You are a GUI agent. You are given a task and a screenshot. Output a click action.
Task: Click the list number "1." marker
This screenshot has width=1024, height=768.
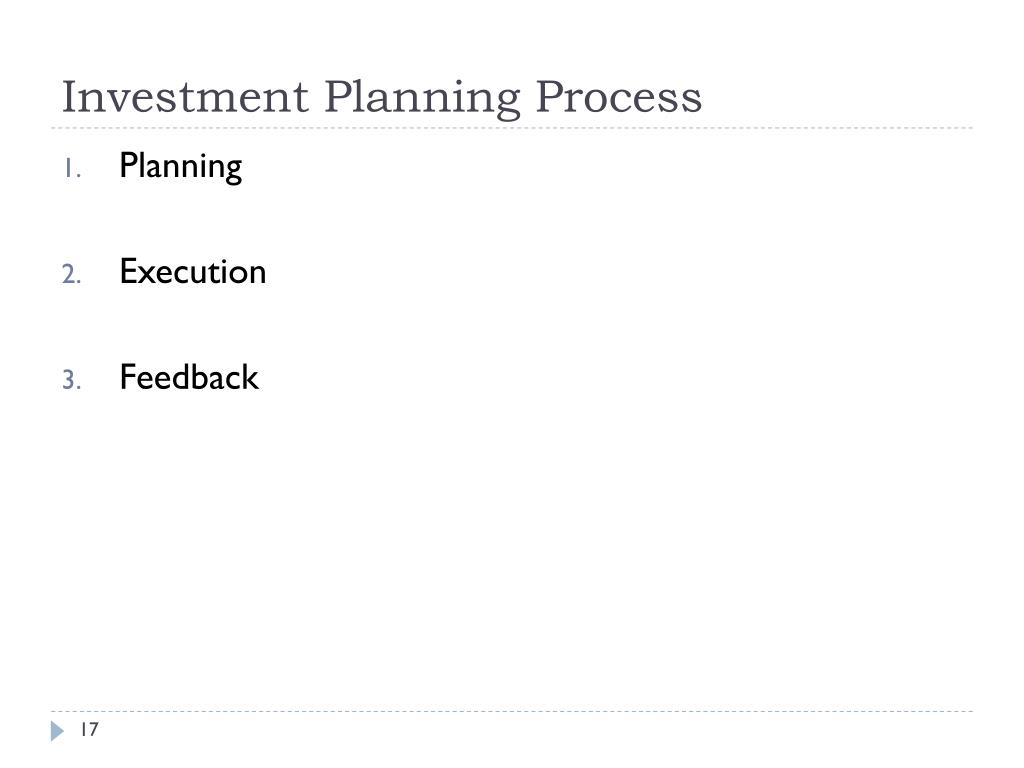(72, 168)
